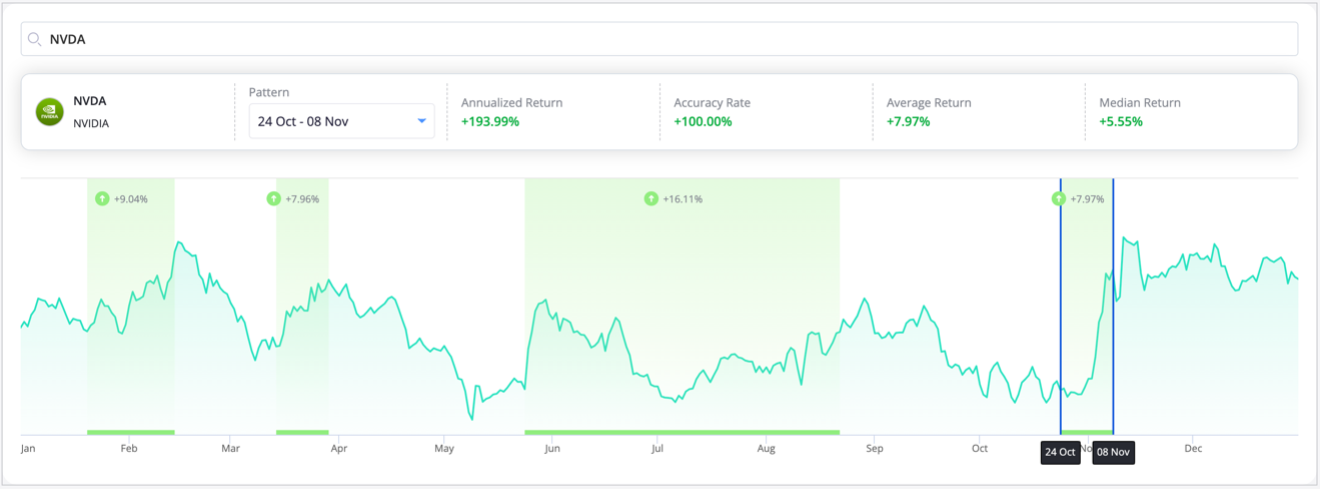Click the short green bar before Apr
This screenshot has height=491, width=1320.
tap(302, 432)
